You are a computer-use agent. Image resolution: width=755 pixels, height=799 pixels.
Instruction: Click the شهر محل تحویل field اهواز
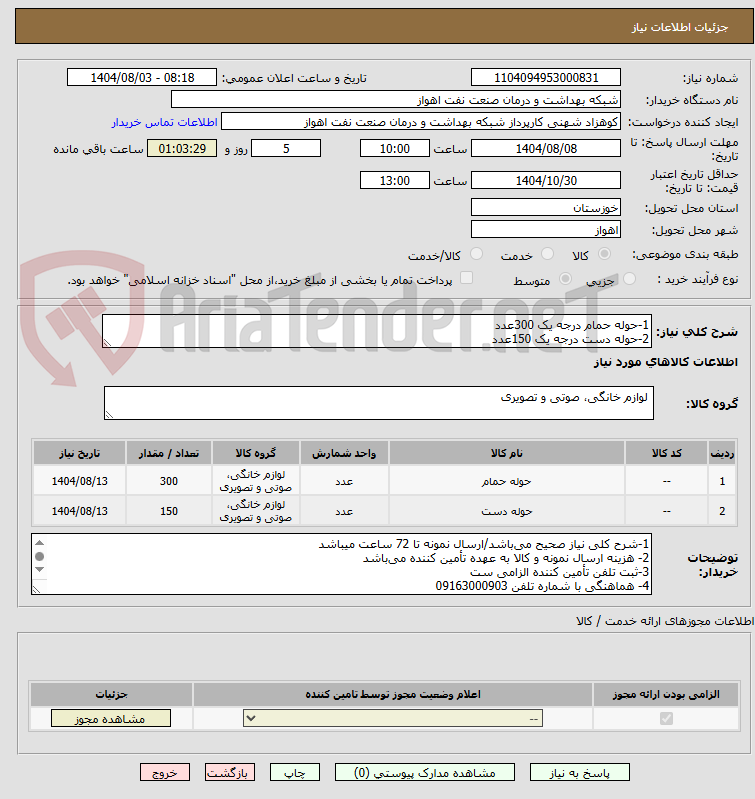pyautogui.click(x=546, y=229)
